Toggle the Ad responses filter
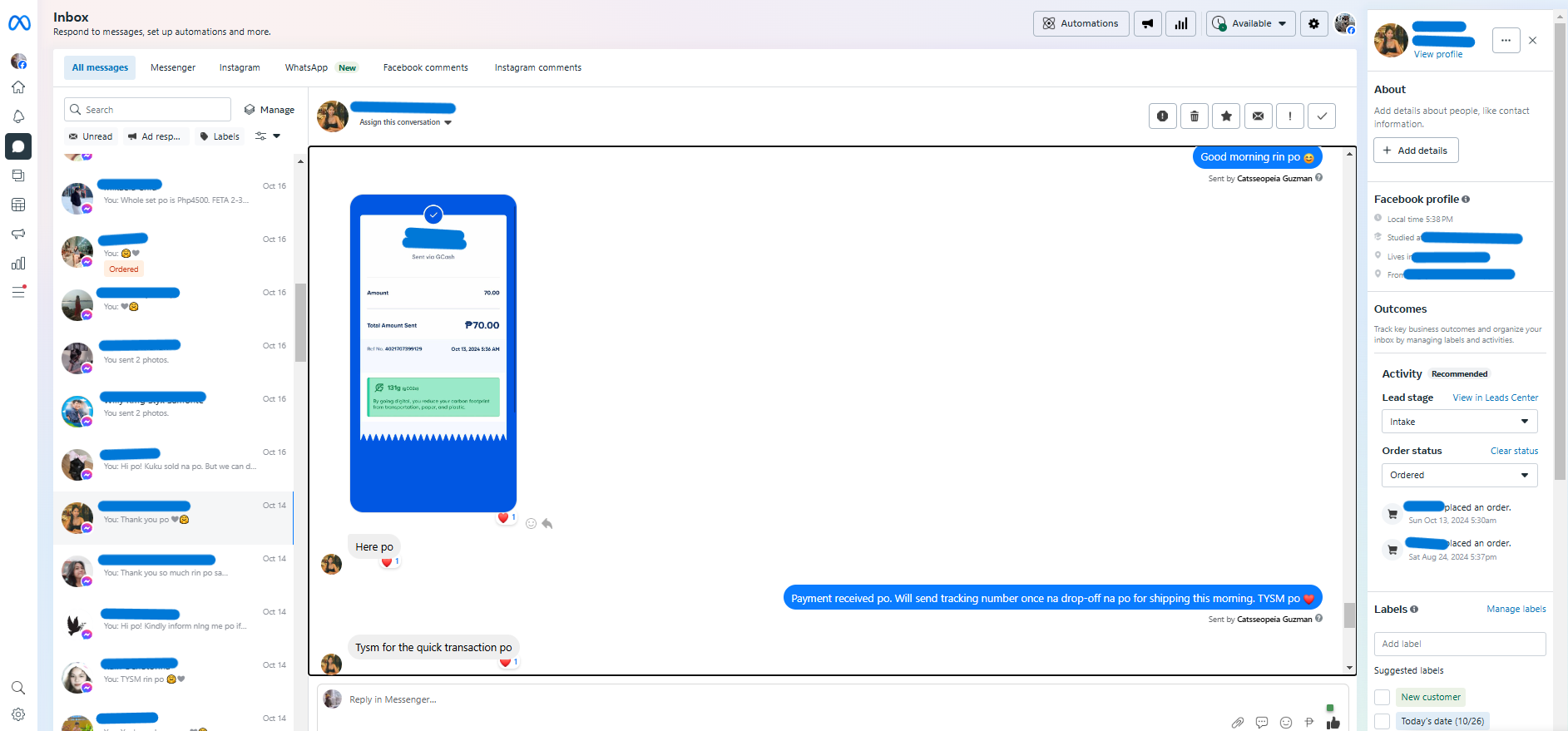The width and height of the screenshot is (1568, 731). click(x=156, y=136)
